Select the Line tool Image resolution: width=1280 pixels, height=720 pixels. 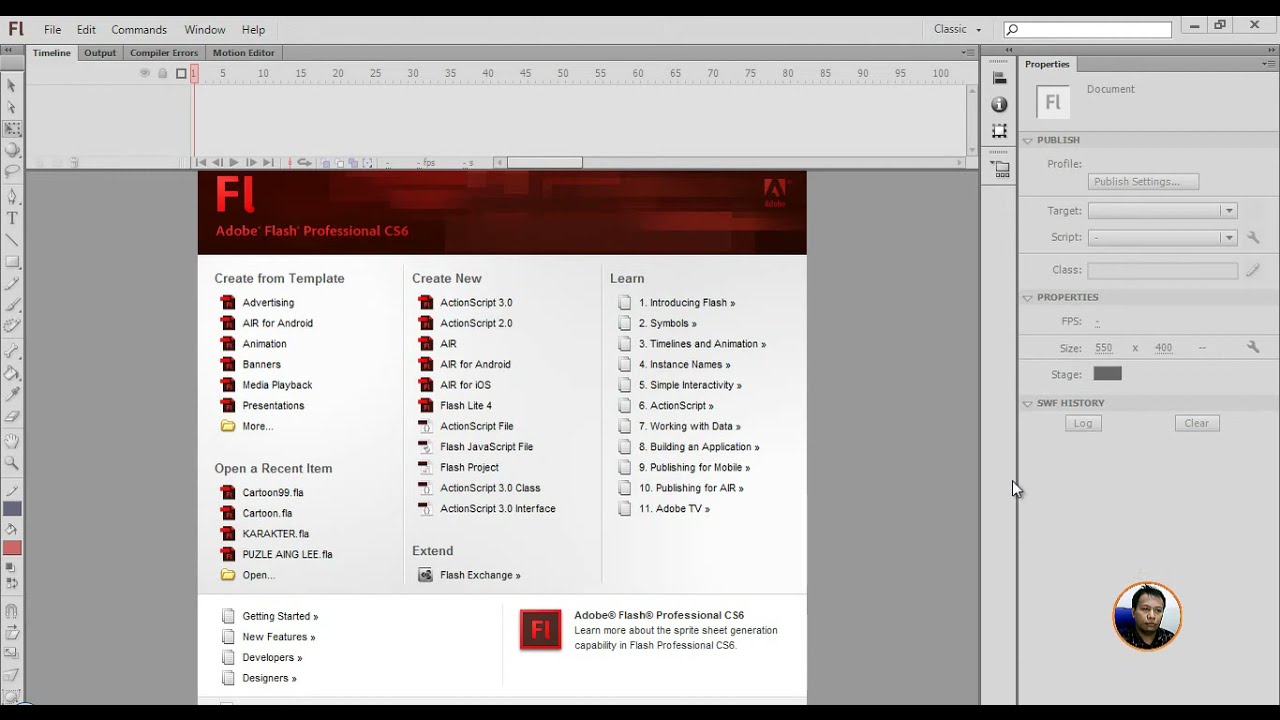[12, 240]
